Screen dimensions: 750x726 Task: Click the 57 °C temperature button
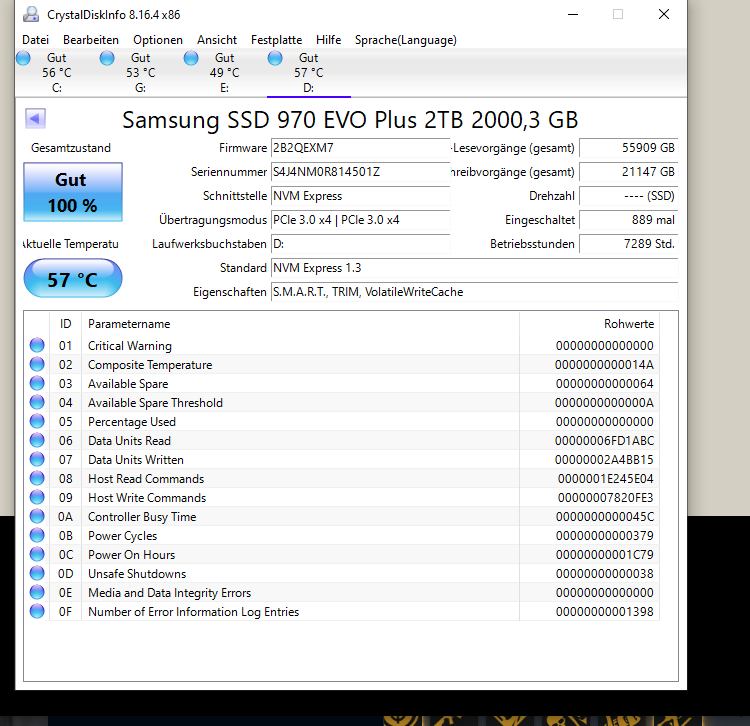tap(73, 278)
